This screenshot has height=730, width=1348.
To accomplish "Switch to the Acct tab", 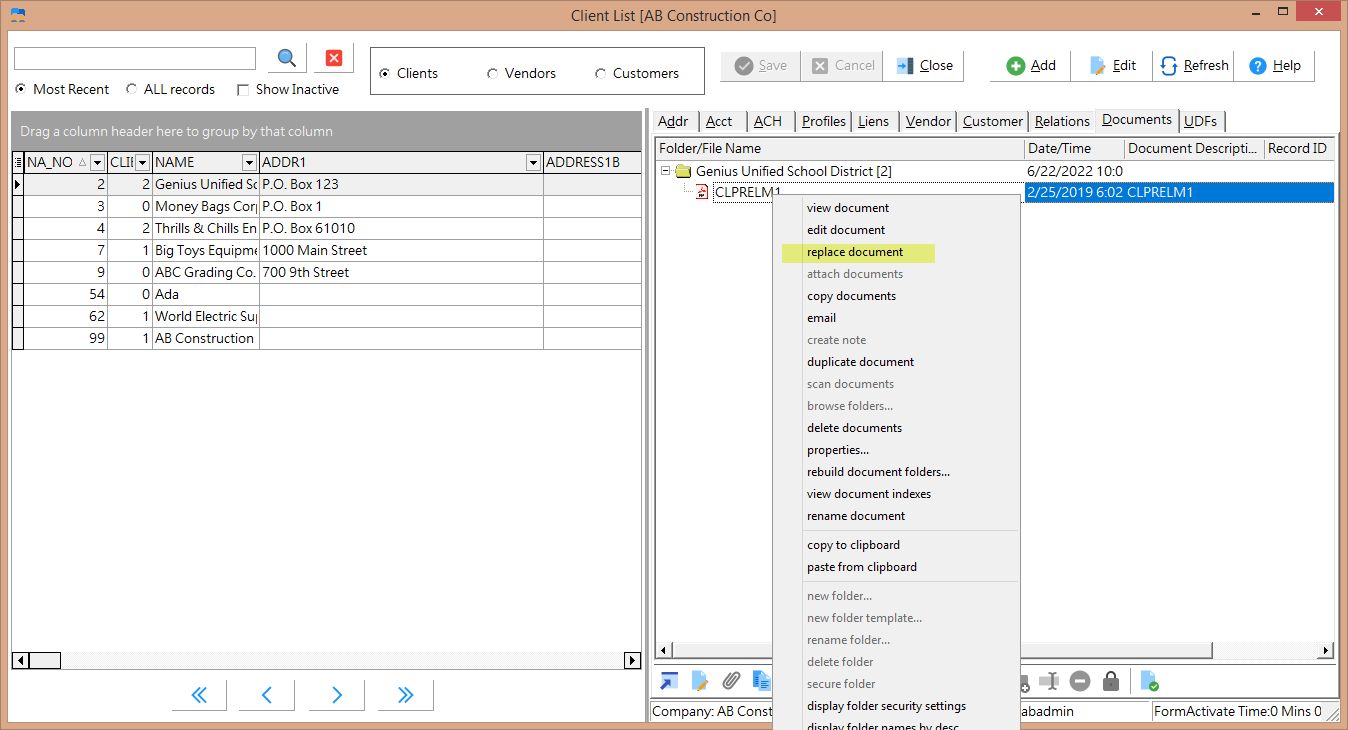I will 719,121.
